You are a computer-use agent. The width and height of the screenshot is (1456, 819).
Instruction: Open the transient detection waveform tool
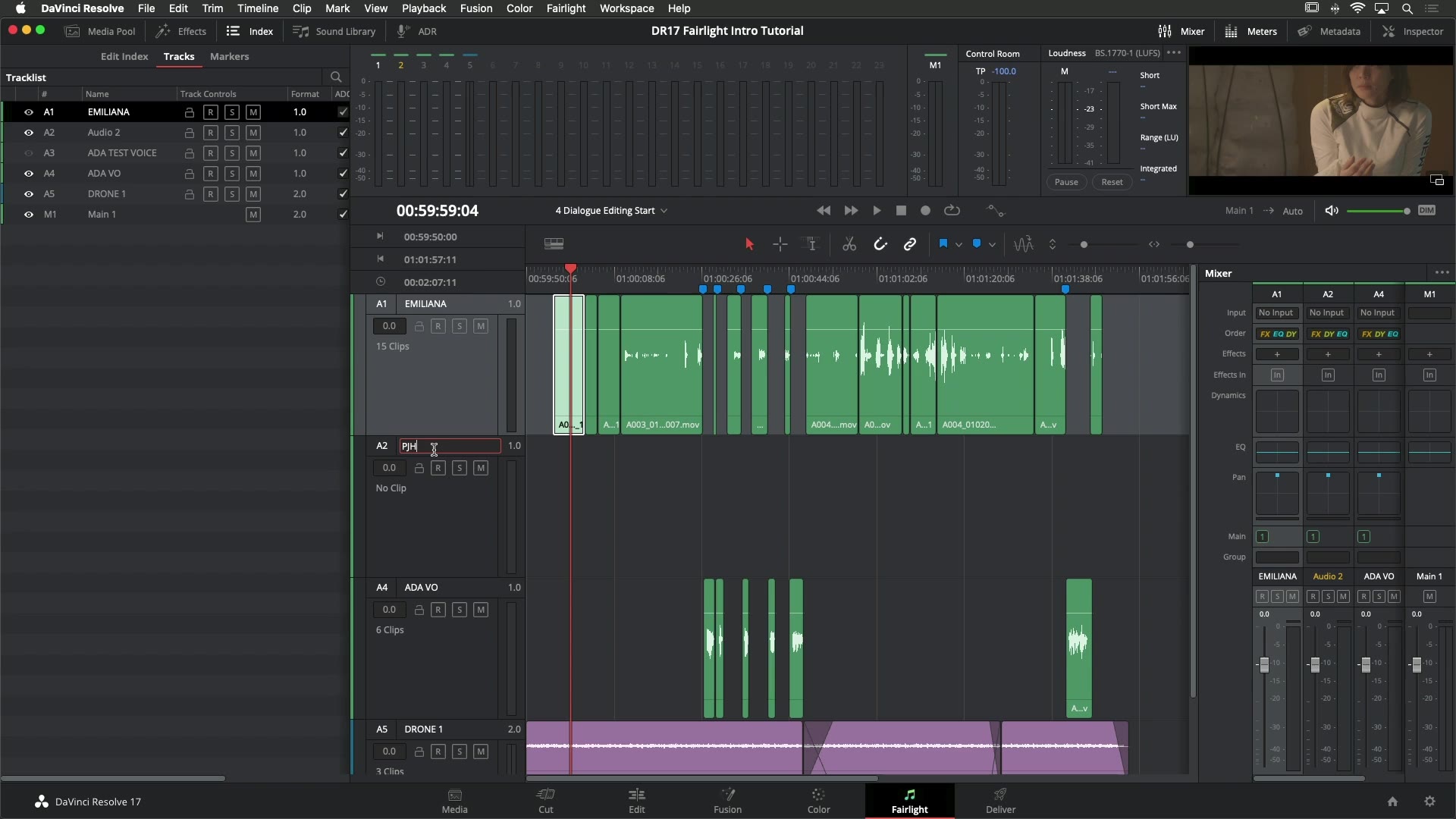(x=1023, y=244)
